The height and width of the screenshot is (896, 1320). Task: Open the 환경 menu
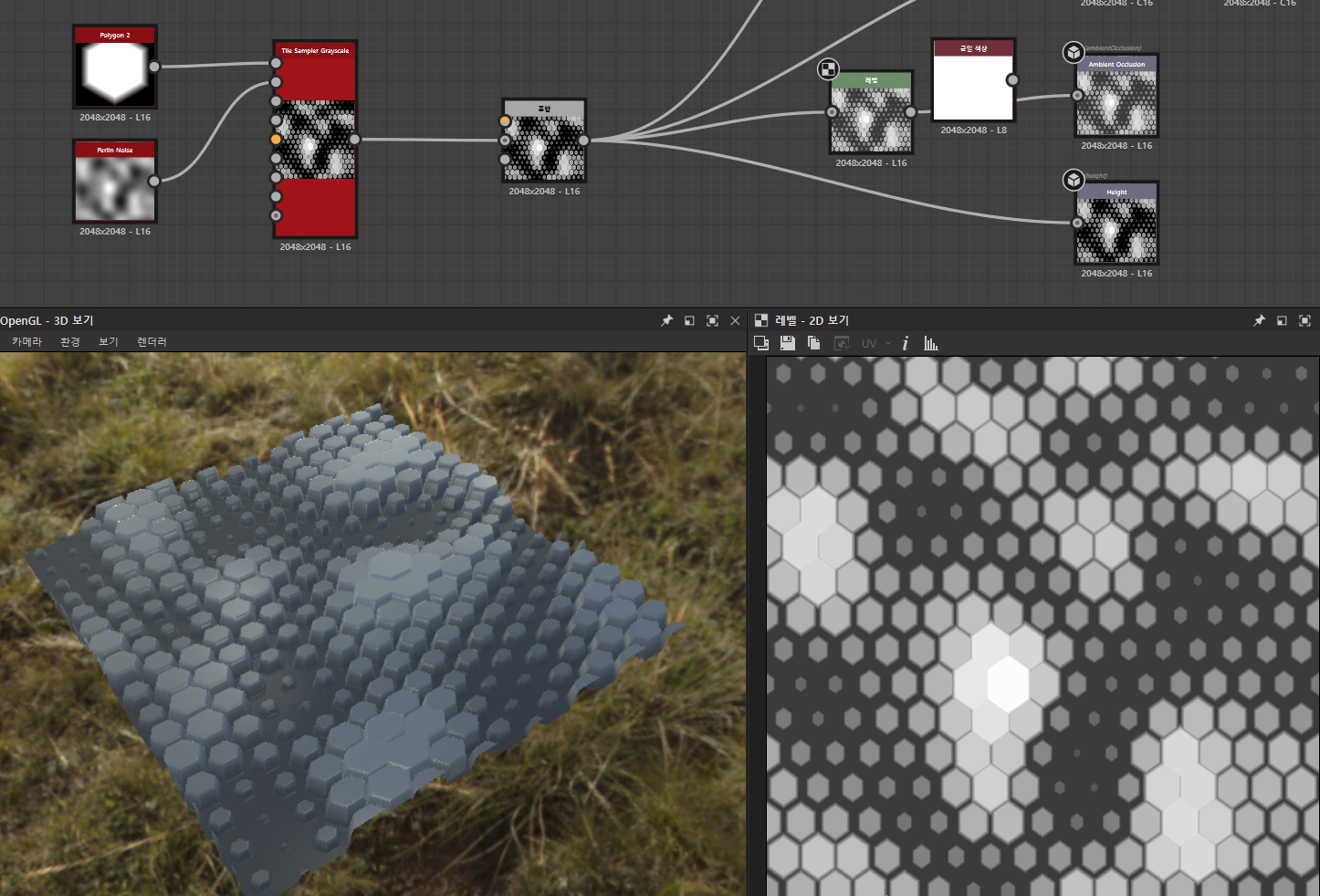tap(70, 341)
